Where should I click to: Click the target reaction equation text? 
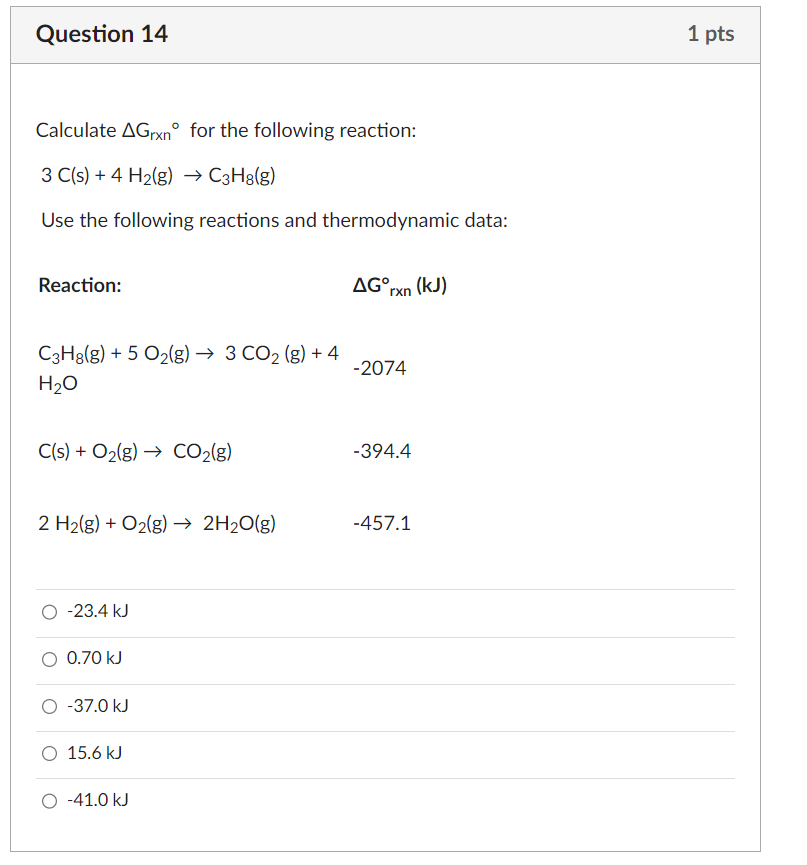[157, 175]
